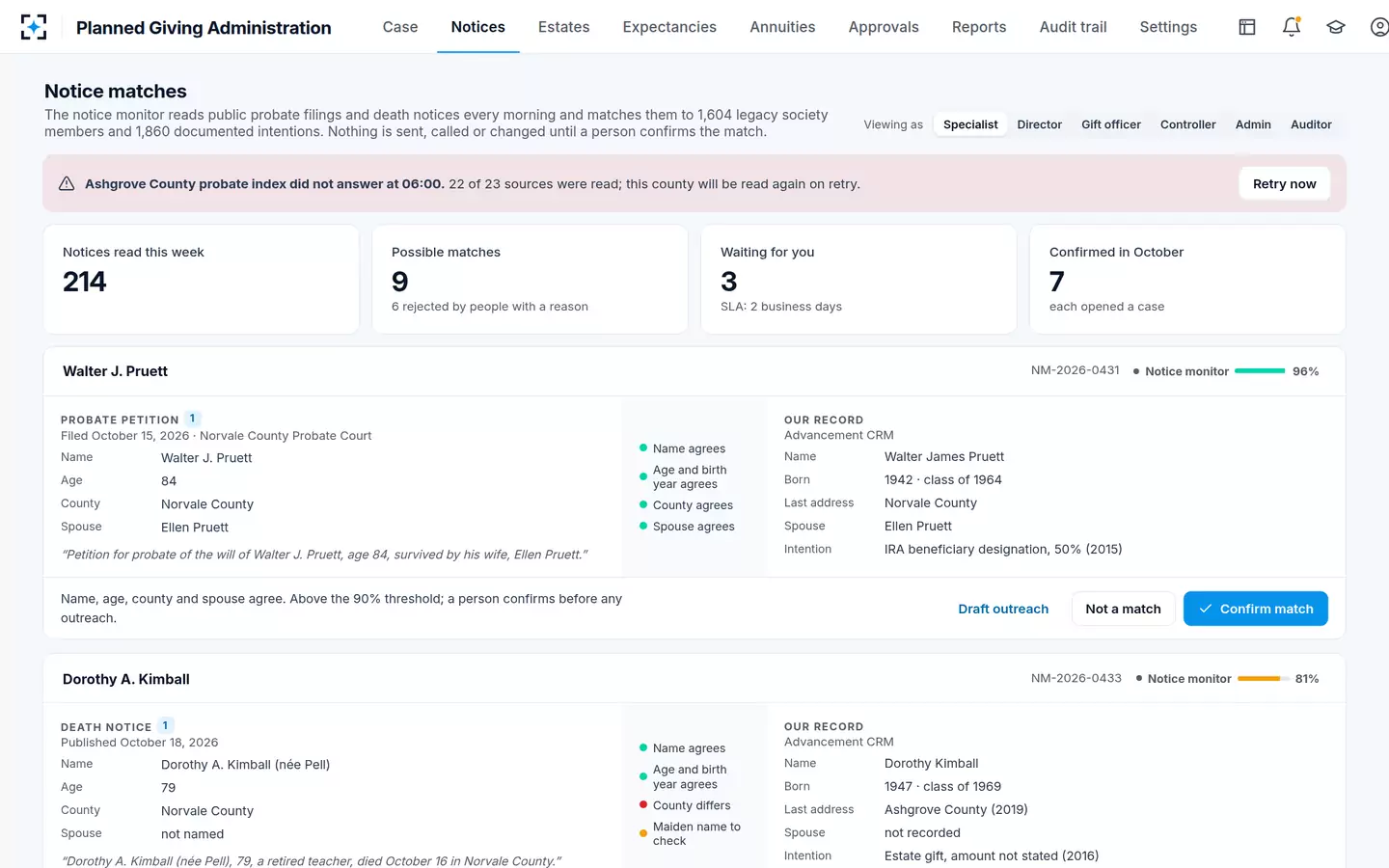
Task: Switch view to Admin
Action: pyautogui.click(x=1253, y=124)
